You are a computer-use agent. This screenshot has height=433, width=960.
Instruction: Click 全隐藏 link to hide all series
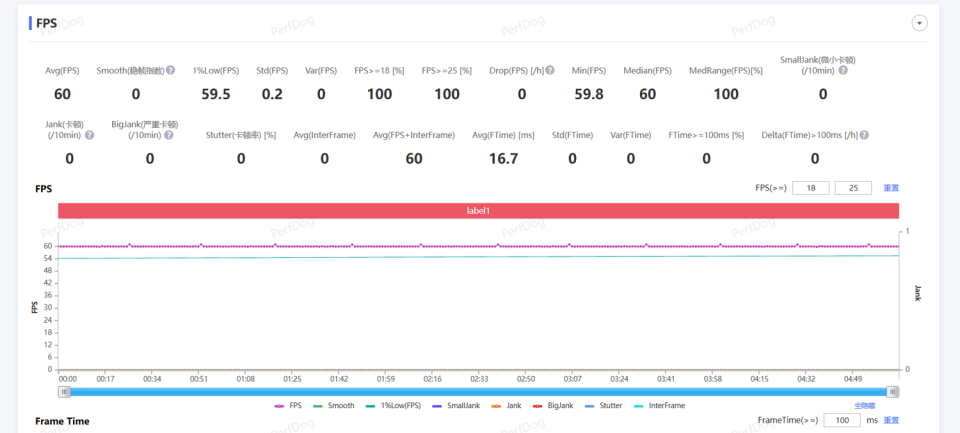coord(864,405)
